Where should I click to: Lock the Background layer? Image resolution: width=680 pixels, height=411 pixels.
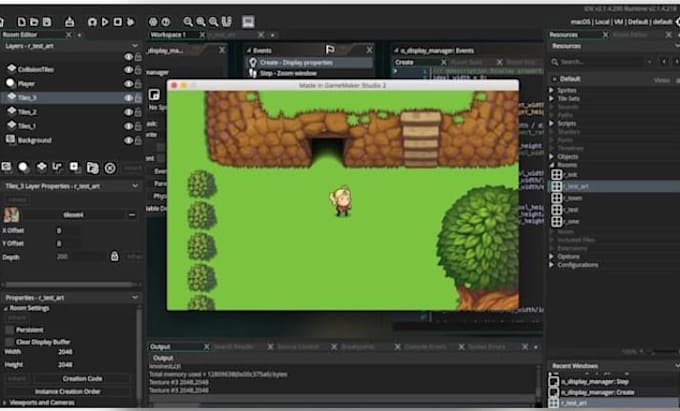point(138,140)
